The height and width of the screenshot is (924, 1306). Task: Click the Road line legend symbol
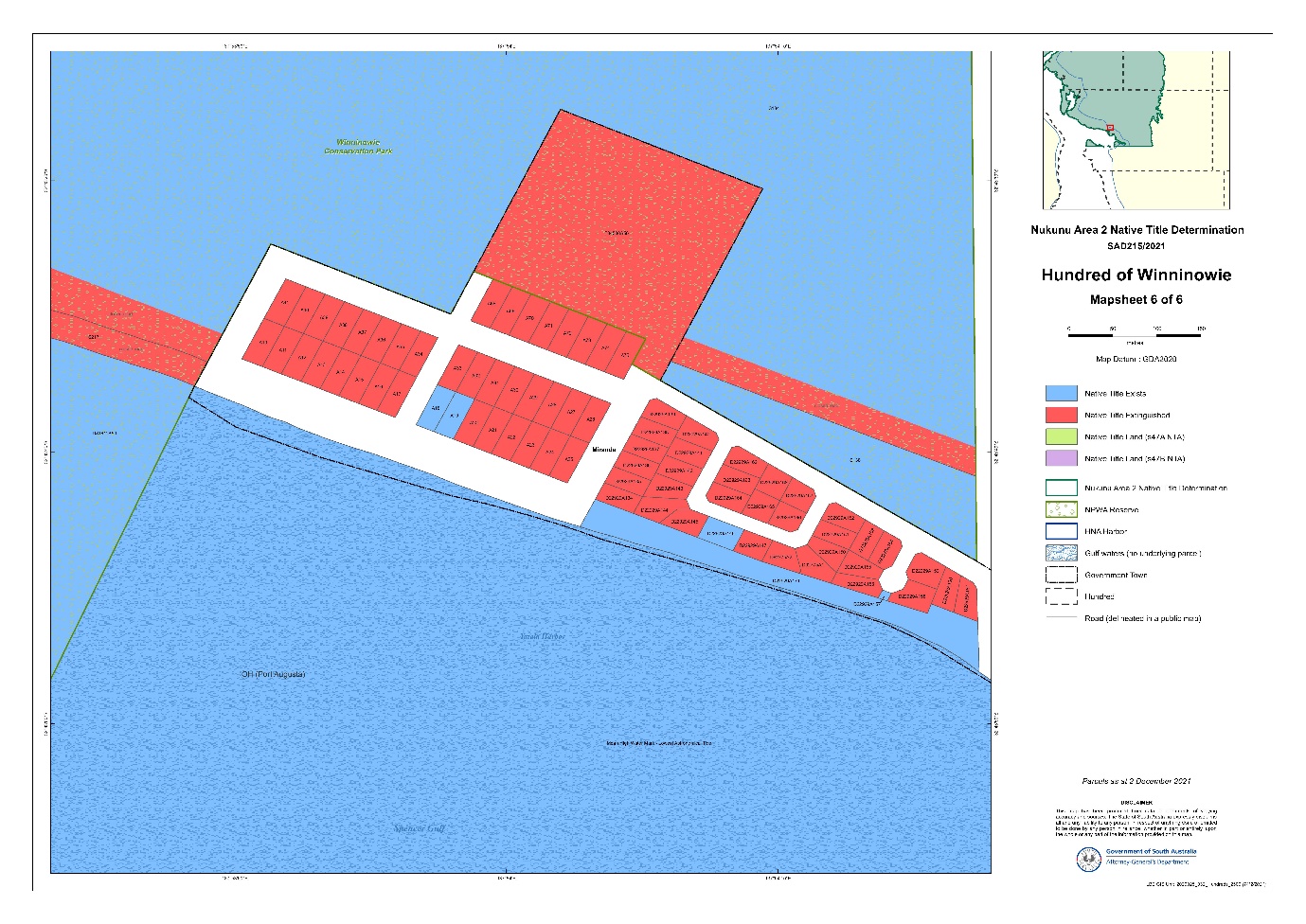pyautogui.click(x=1062, y=618)
